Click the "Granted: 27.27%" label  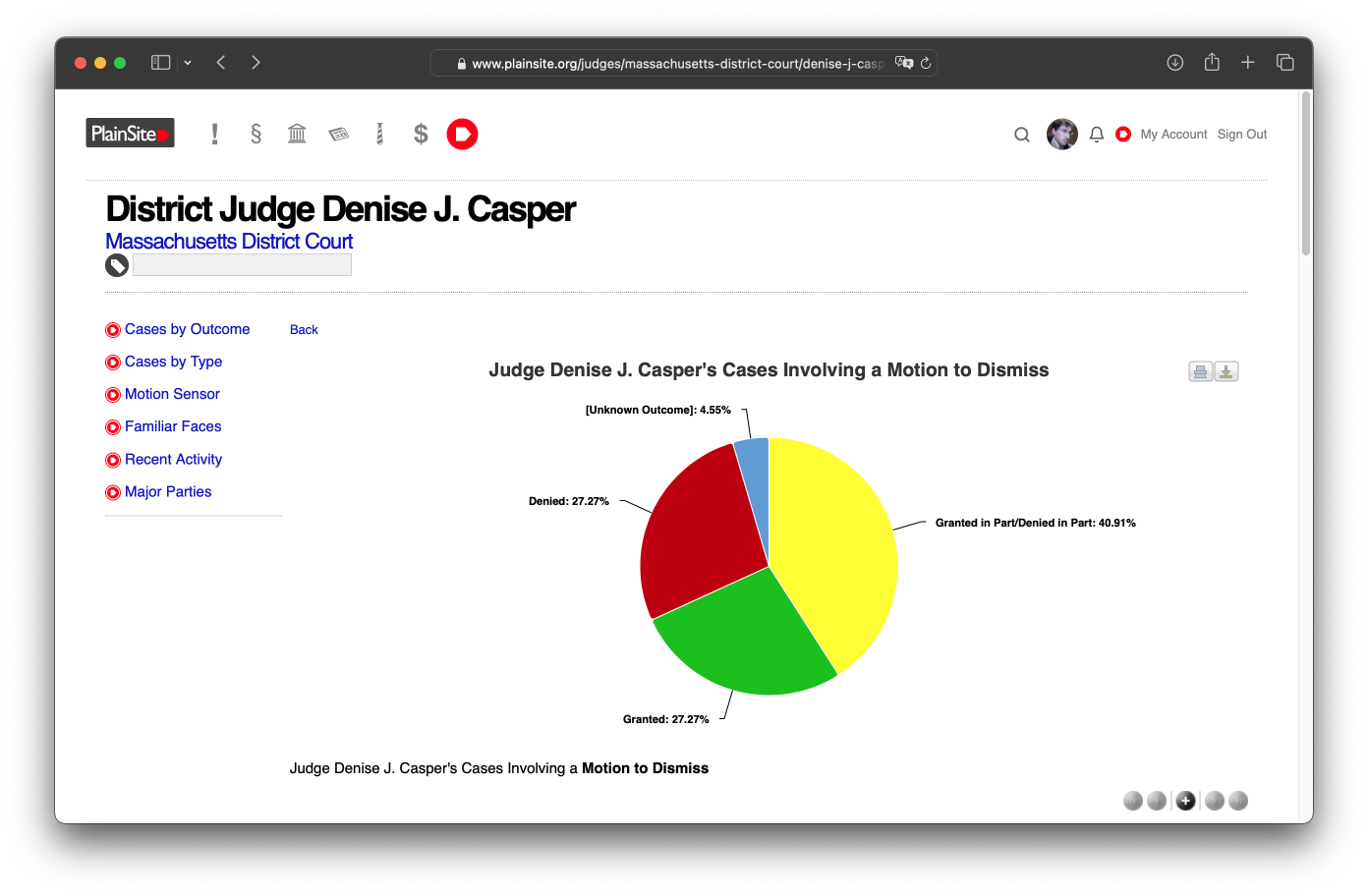tap(665, 719)
